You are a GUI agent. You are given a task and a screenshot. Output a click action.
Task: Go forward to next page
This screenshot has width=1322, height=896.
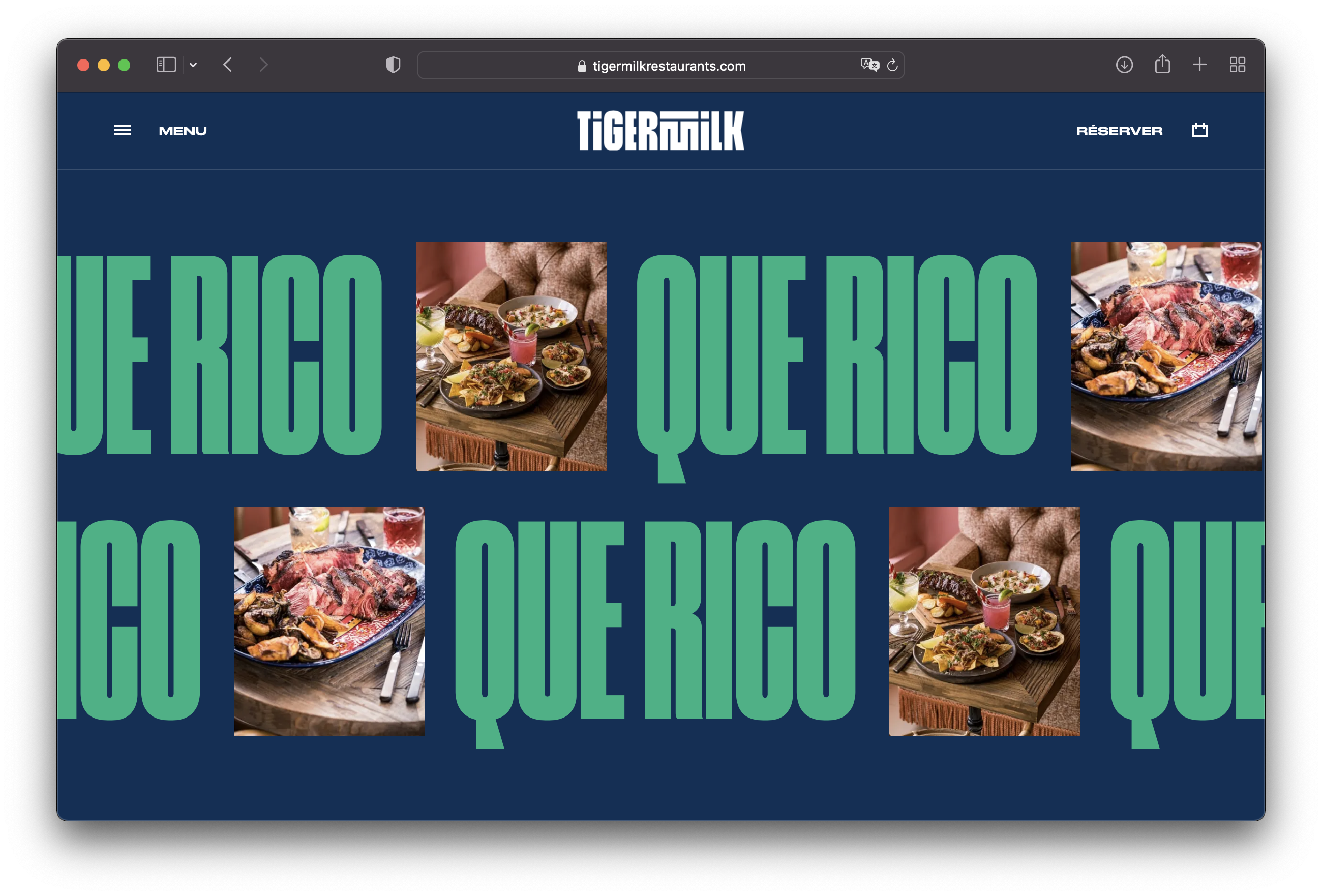(x=263, y=65)
